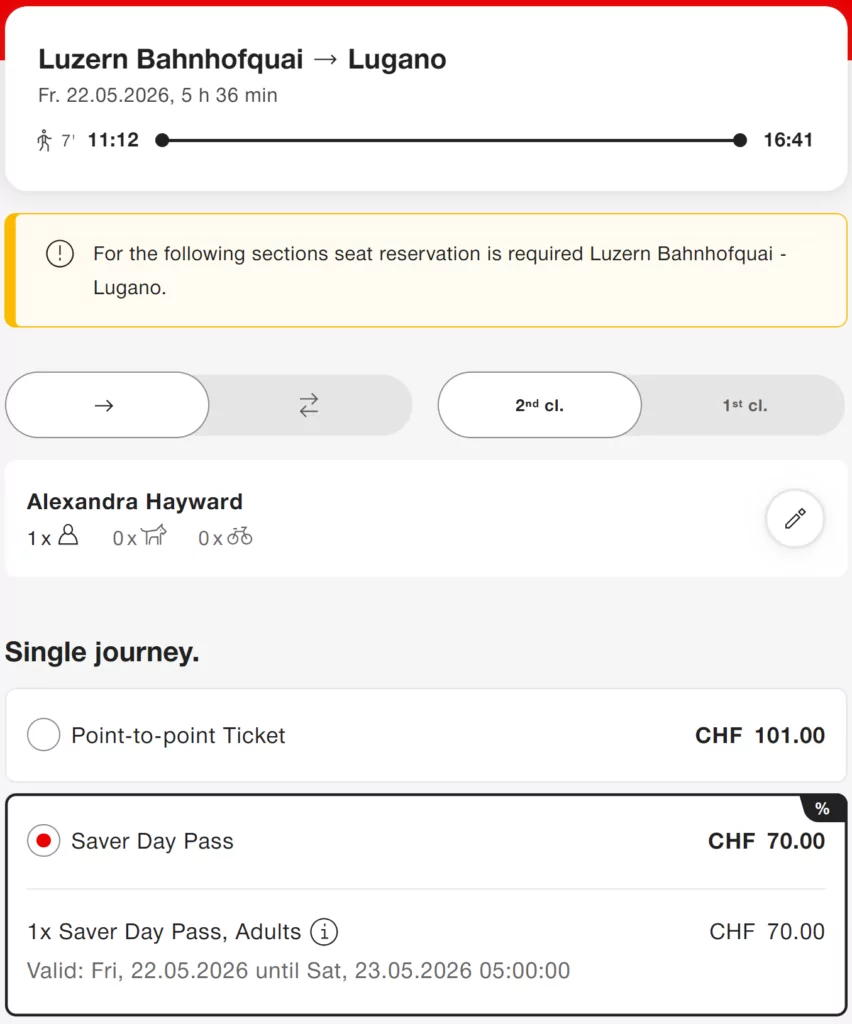Click the info icon beside Saver Day Pass, Adults
The height and width of the screenshot is (1024, 852).
tap(323, 932)
